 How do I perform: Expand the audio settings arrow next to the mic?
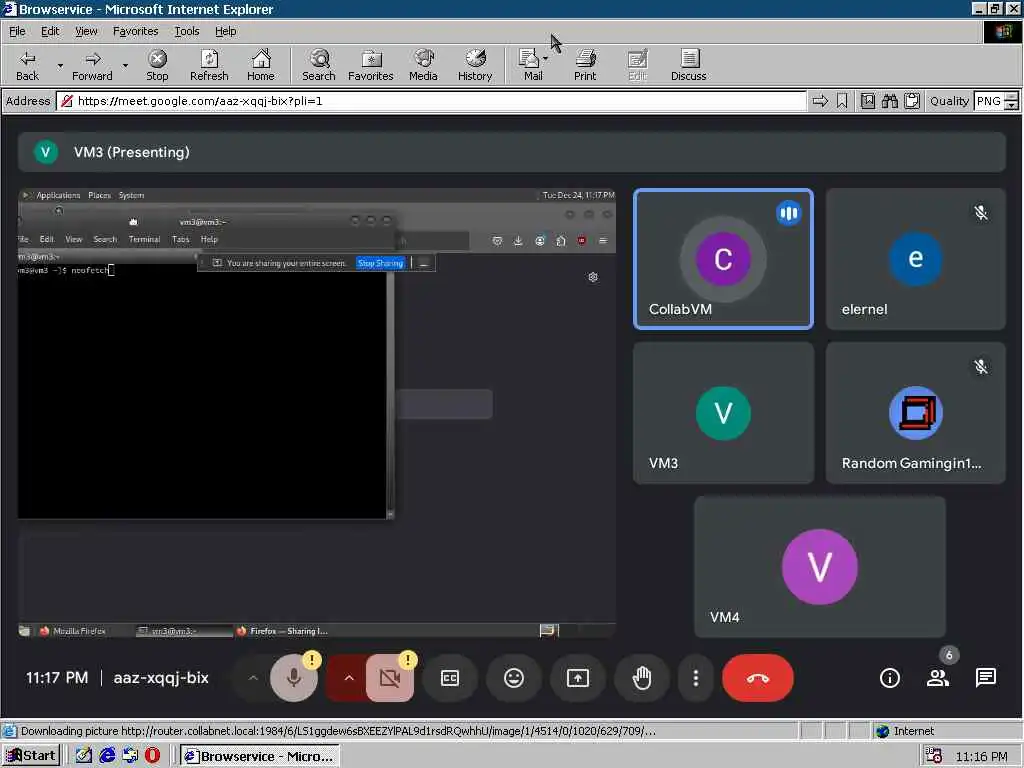[253, 678]
